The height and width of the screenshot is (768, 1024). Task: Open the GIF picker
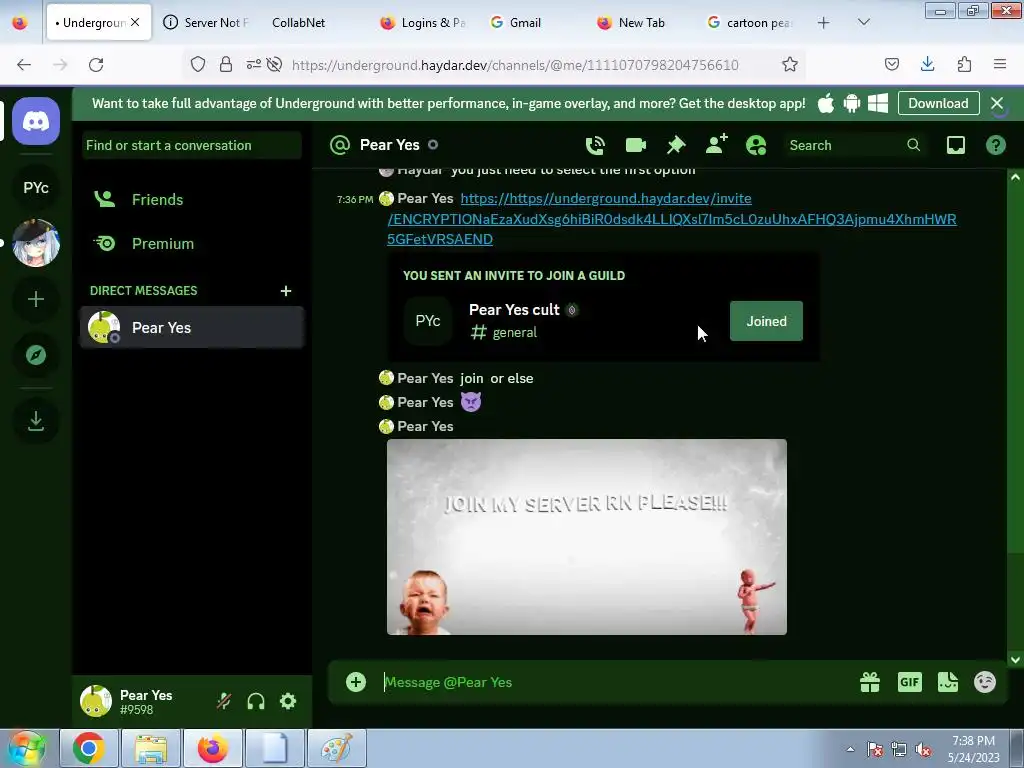tap(909, 682)
